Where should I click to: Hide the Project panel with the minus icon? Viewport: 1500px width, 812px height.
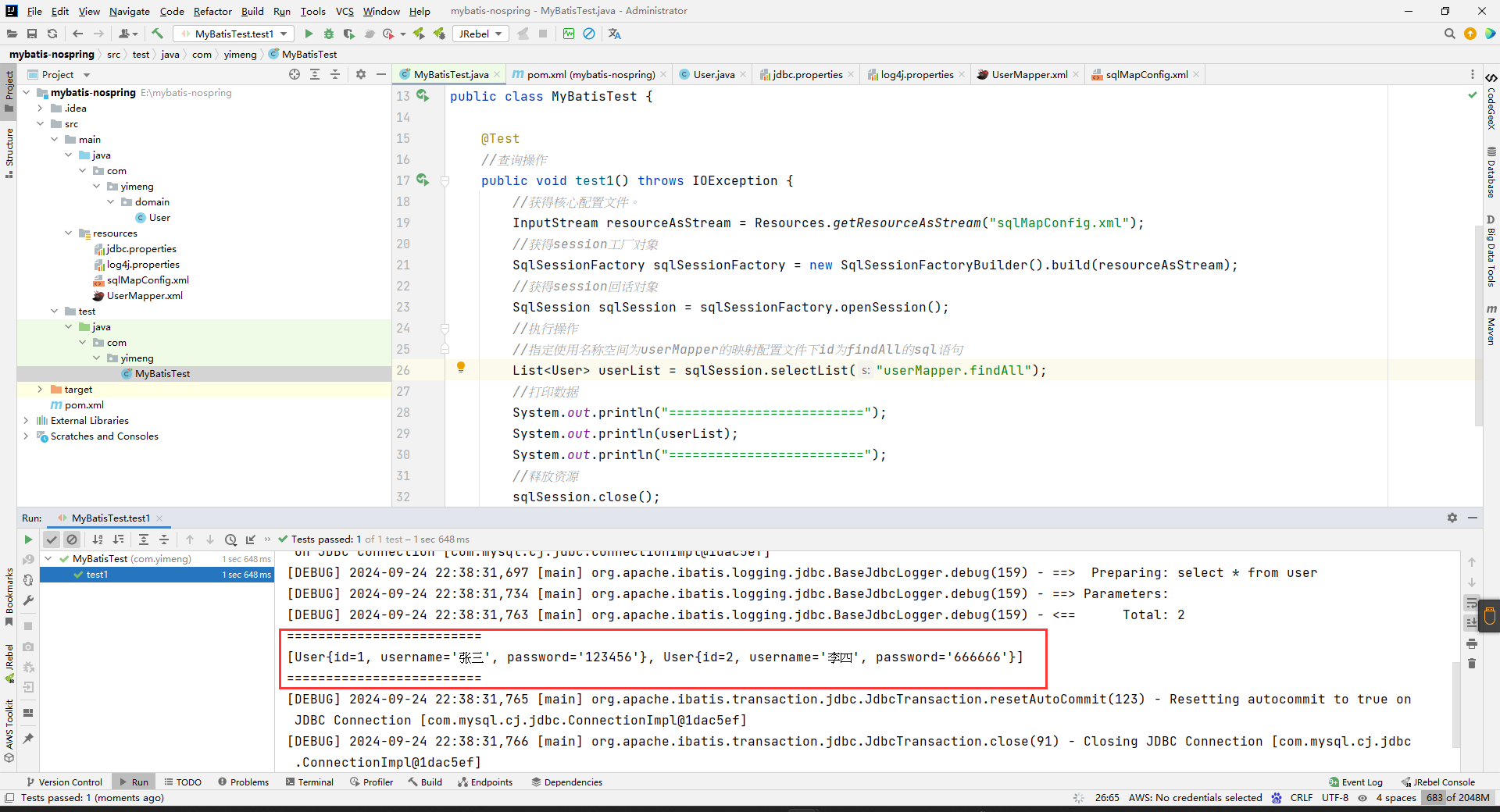pyautogui.click(x=381, y=74)
